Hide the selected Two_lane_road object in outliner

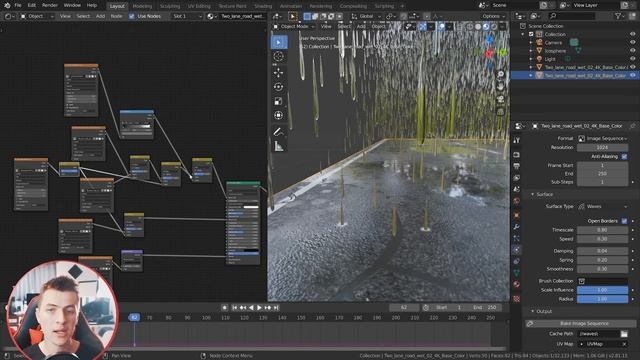pos(633,76)
